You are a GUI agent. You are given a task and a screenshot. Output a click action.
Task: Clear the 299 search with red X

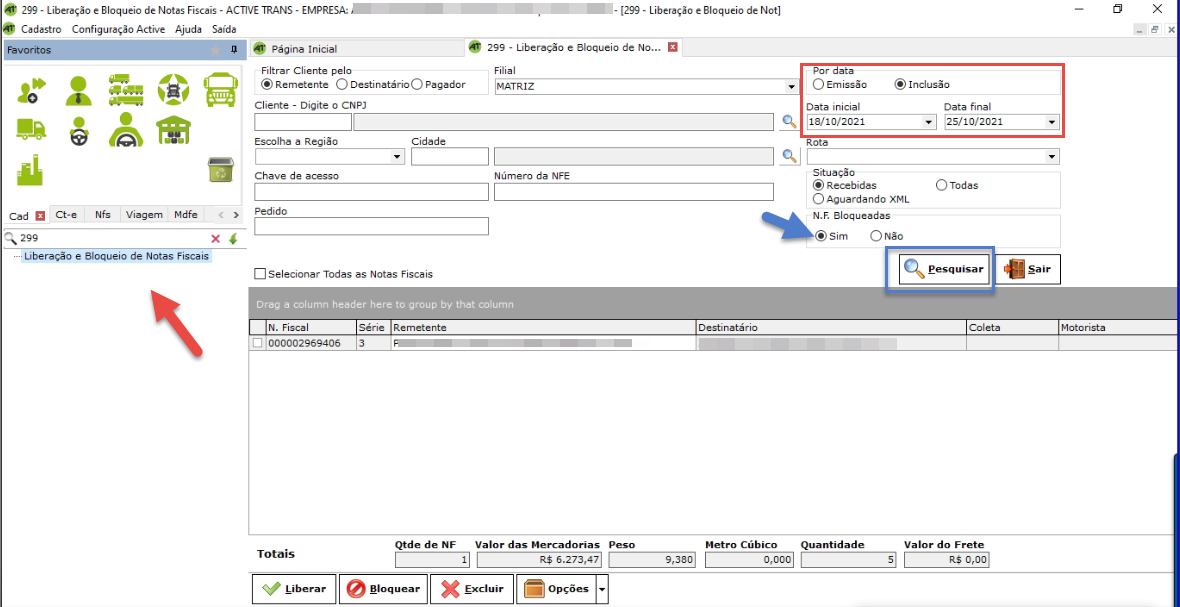tap(215, 239)
